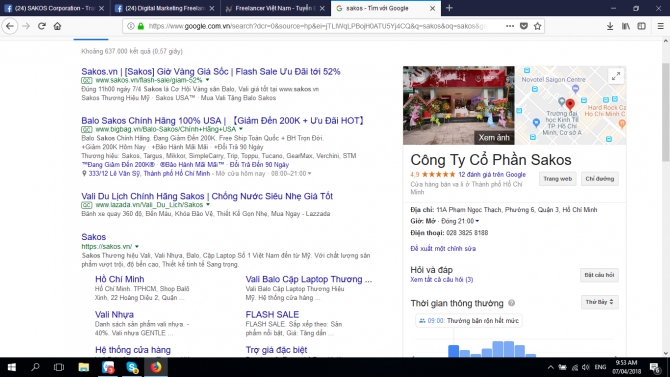Open page actions three-dot menu
This screenshot has width=670, height=377.
510,26
